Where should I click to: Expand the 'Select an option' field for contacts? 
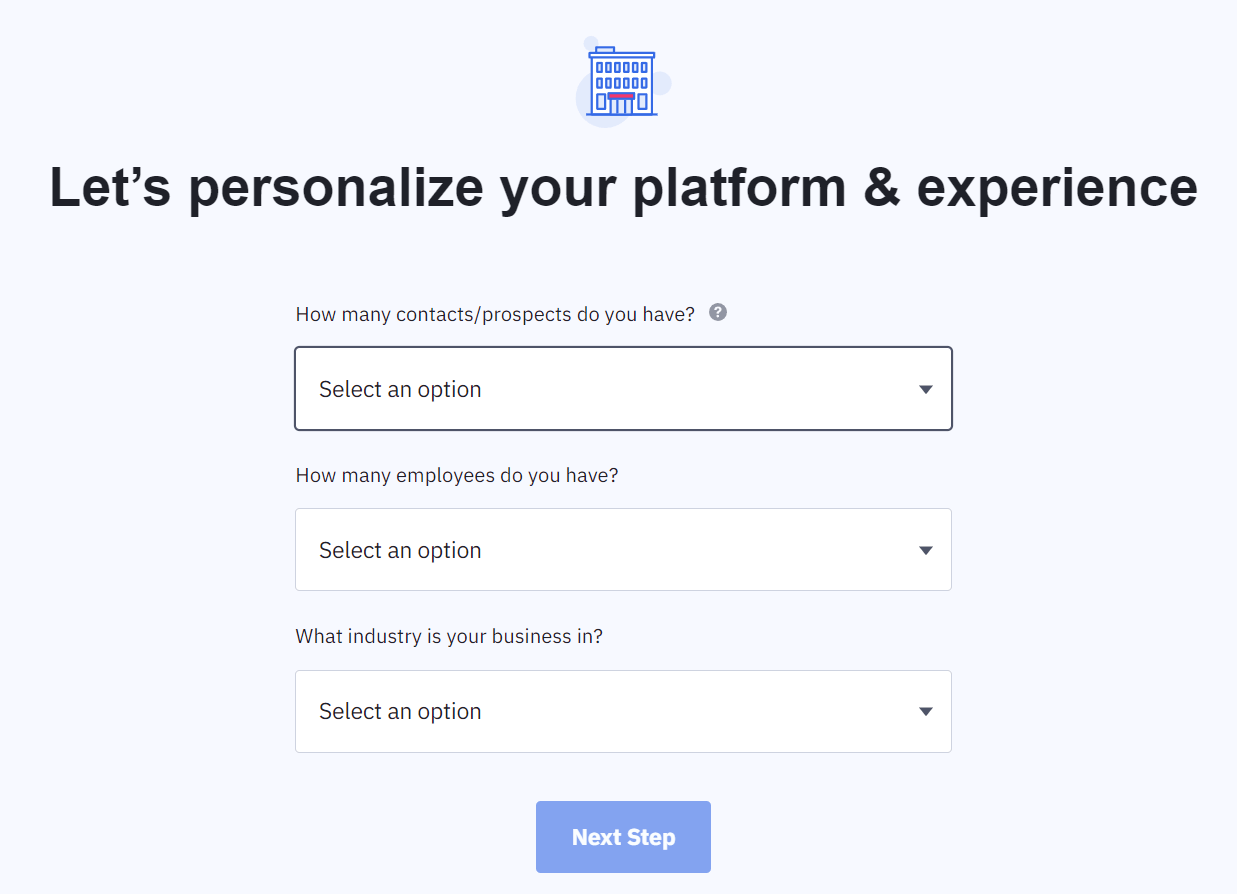tap(623, 389)
